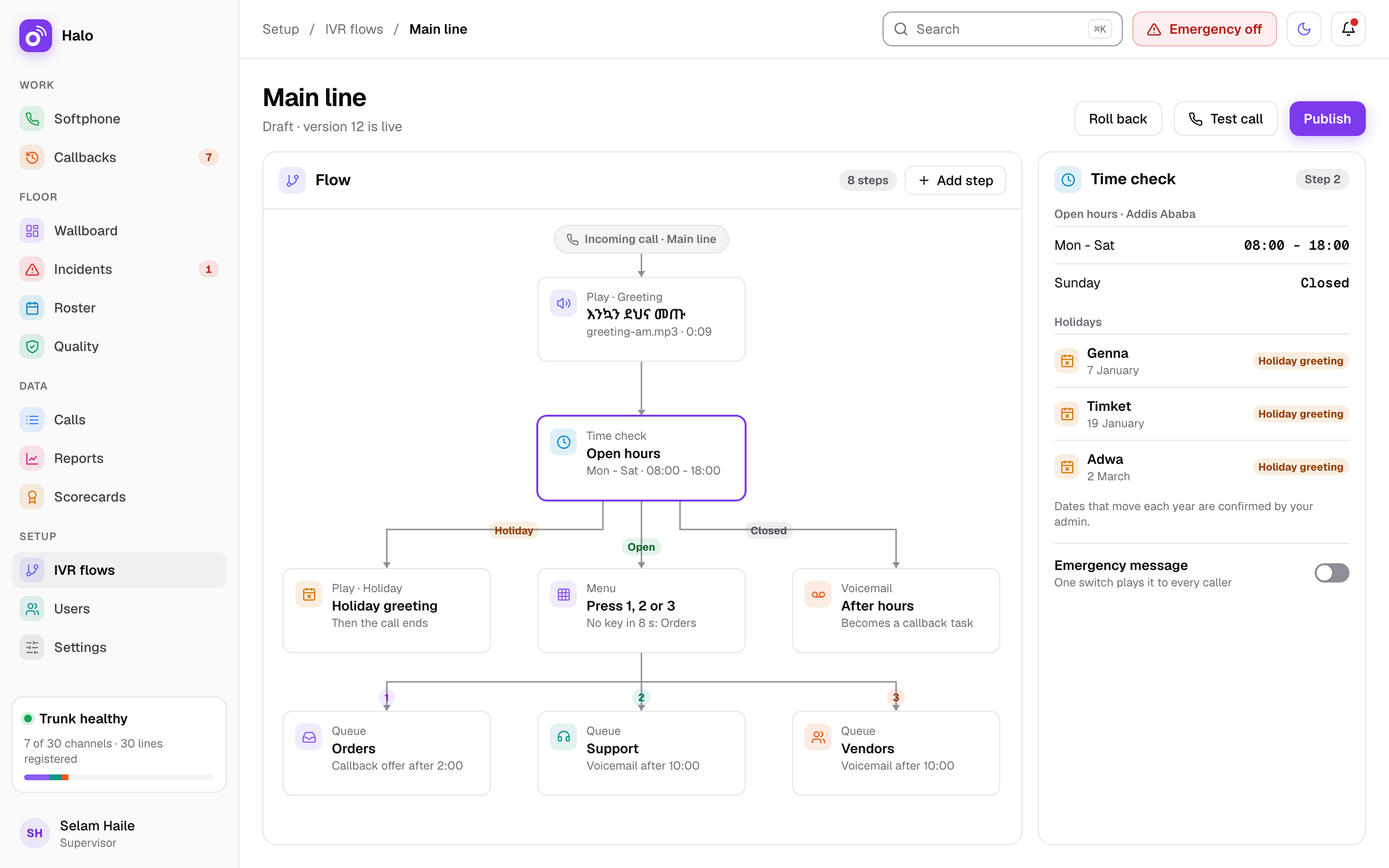Click the Halo logo icon

tap(36, 36)
